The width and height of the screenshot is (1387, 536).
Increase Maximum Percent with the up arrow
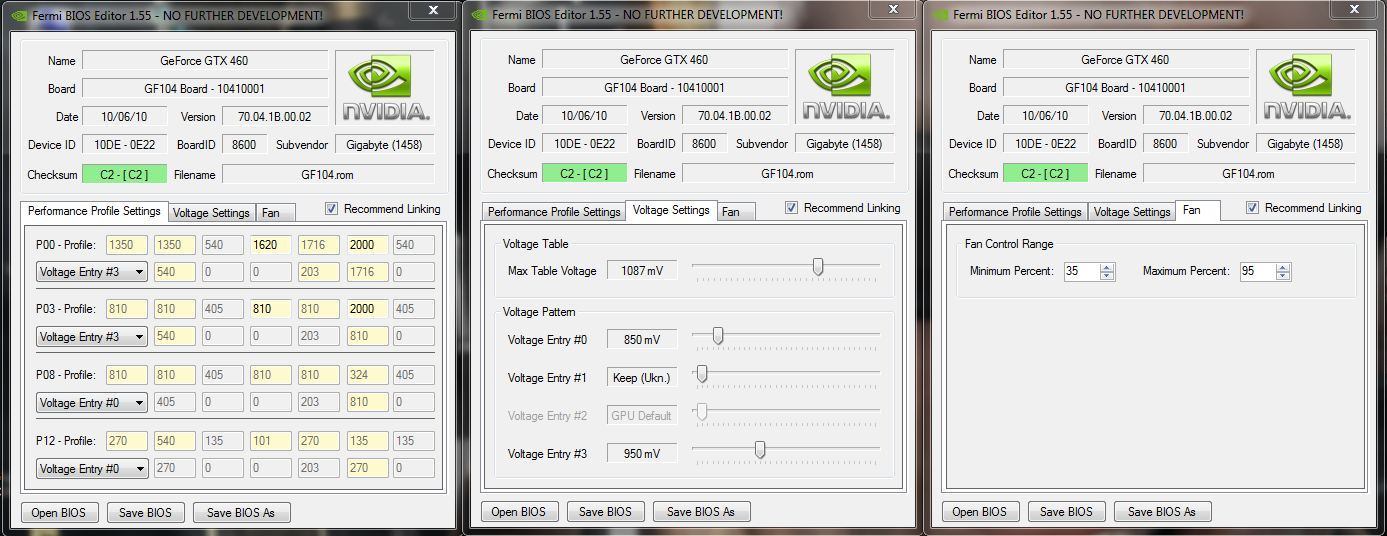(x=1283, y=268)
